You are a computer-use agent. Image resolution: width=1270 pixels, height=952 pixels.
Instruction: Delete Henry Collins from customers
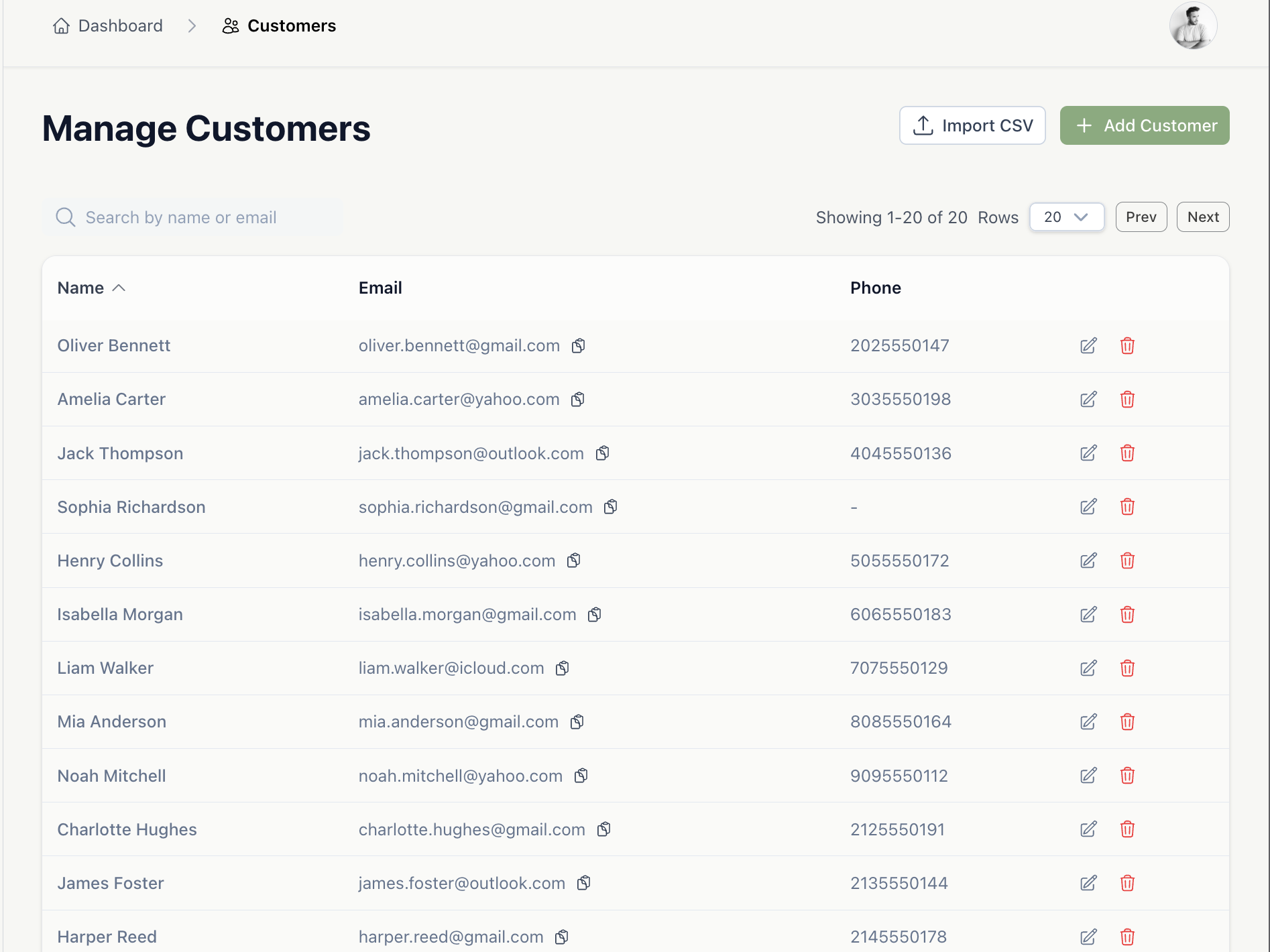coord(1127,560)
